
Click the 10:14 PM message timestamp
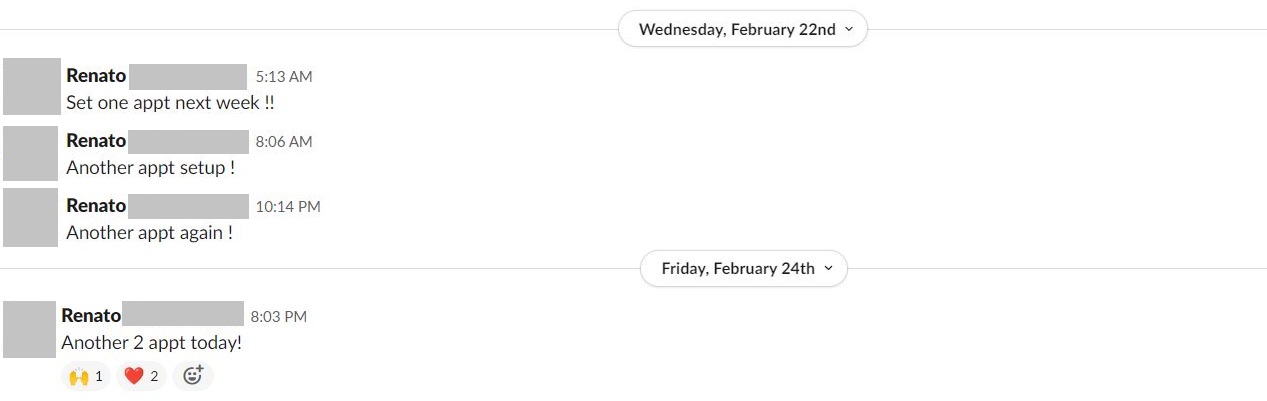[x=288, y=207]
